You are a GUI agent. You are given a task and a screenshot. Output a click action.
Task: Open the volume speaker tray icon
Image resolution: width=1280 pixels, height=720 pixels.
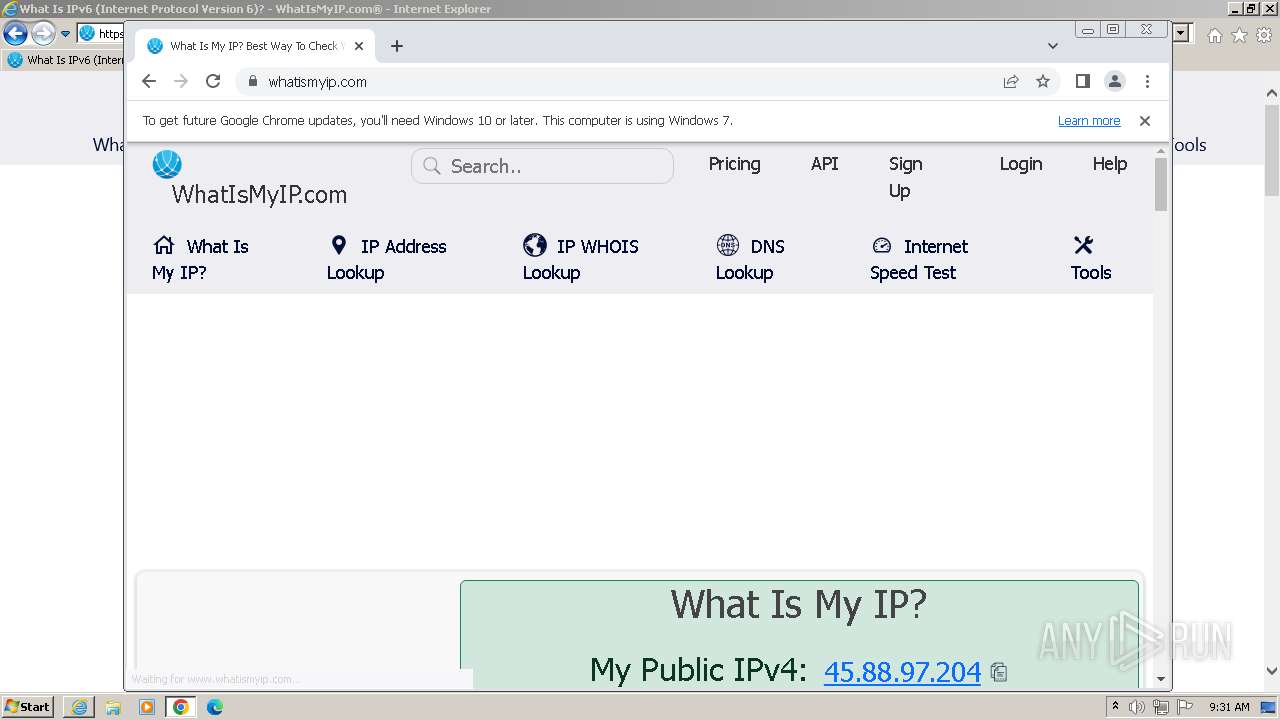click(x=1137, y=707)
